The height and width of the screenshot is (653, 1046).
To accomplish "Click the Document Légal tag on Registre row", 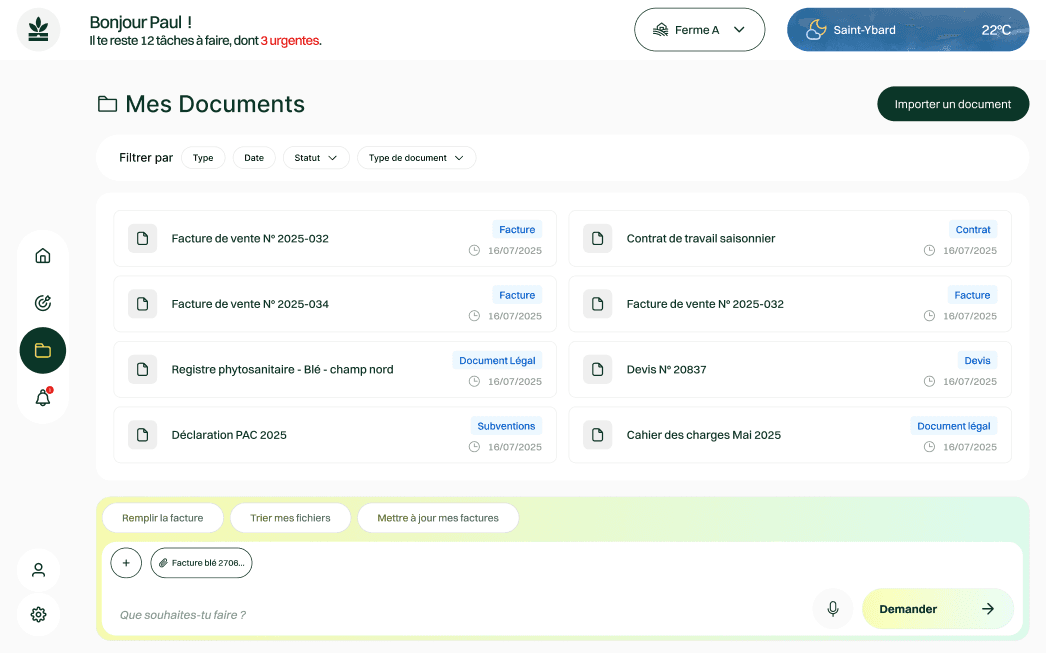I will coord(497,361).
